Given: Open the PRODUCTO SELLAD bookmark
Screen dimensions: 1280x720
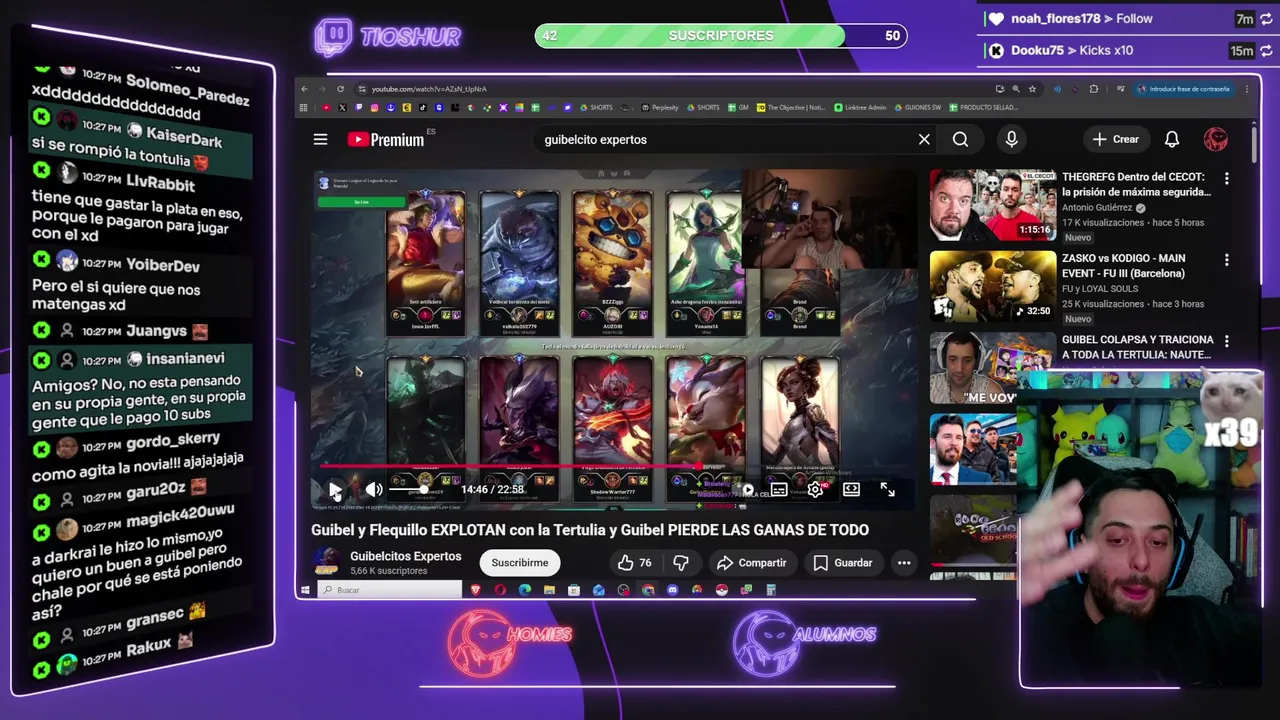Looking at the screenshot, I should [x=984, y=107].
